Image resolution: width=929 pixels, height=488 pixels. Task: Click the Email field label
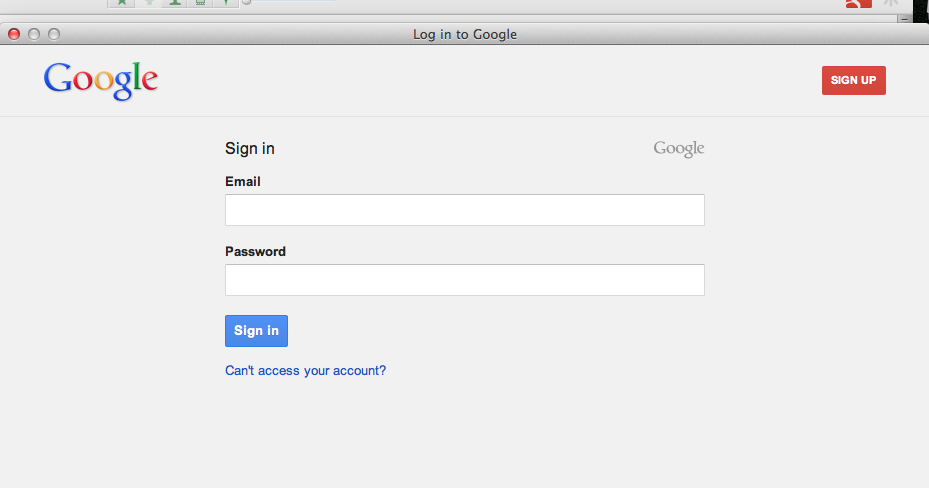(243, 182)
